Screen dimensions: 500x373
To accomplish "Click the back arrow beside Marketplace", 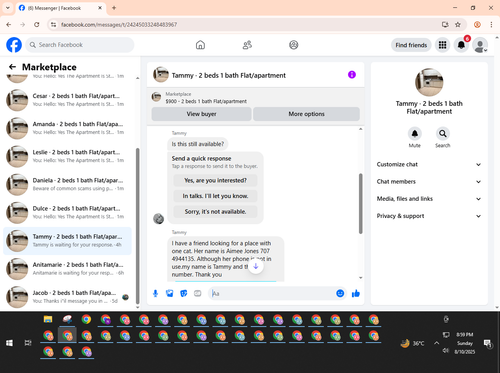I will [x=12, y=67].
